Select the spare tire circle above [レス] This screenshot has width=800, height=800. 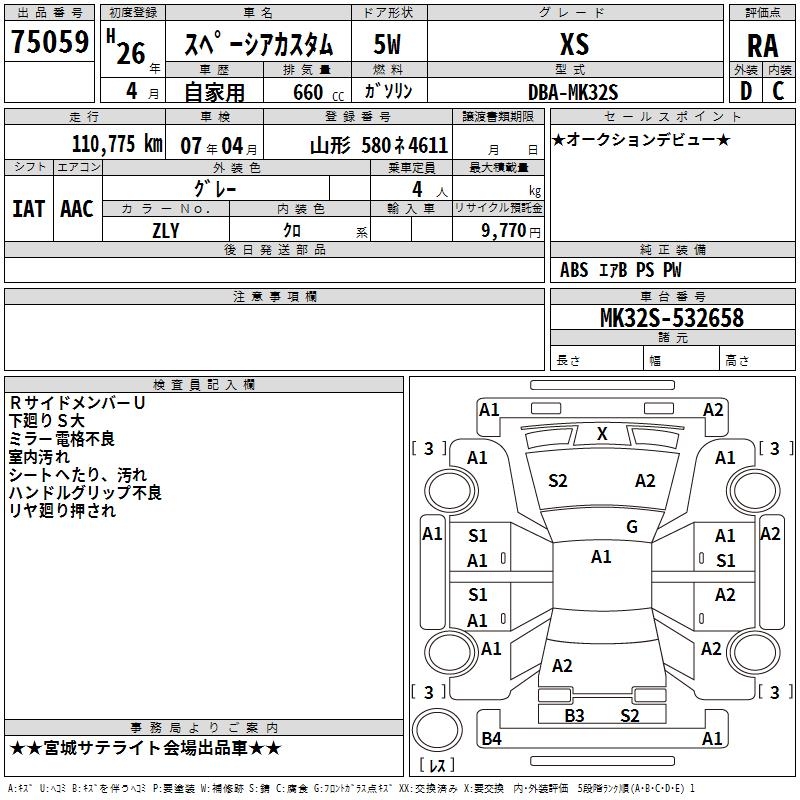coord(437,730)
